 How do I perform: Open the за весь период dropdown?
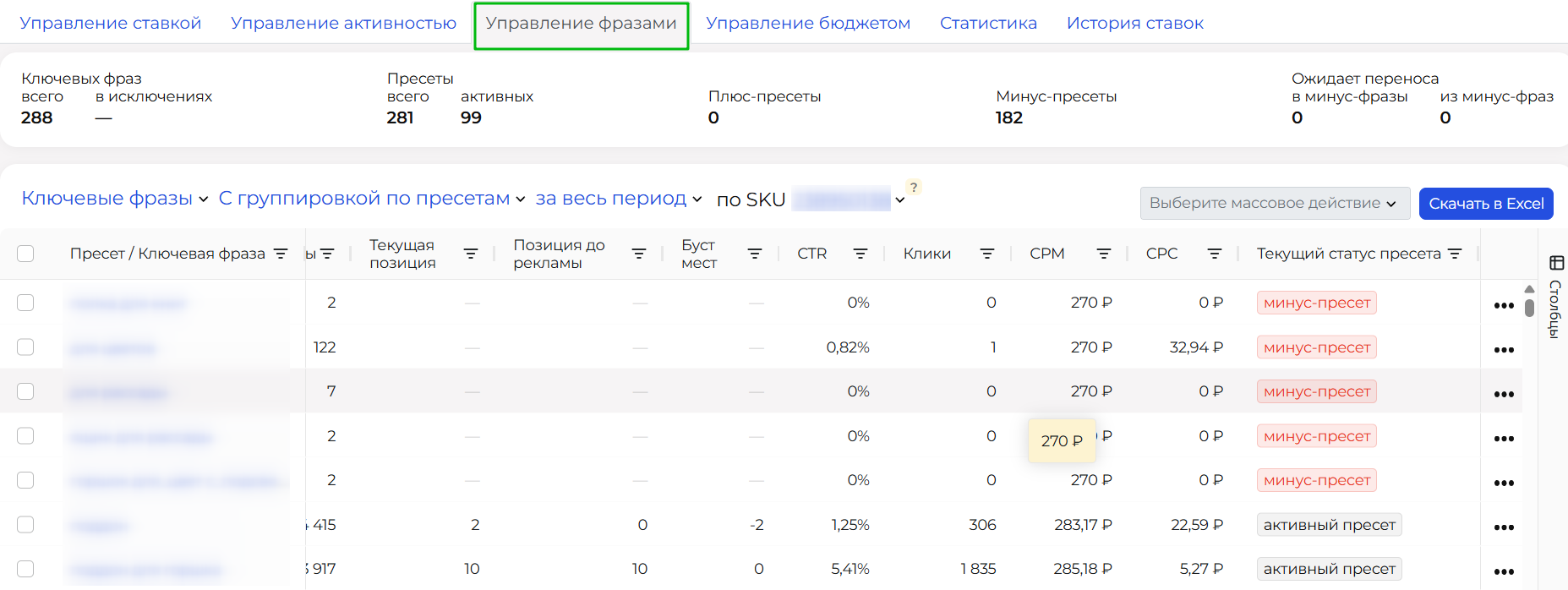618,199
